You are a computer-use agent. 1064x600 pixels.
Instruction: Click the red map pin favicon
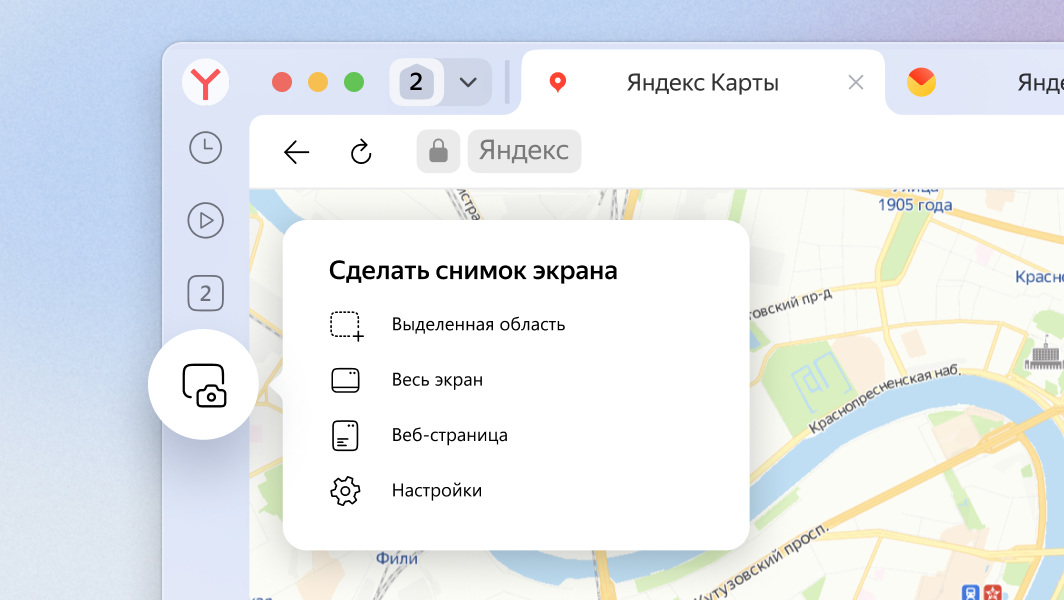click(558, 82)
